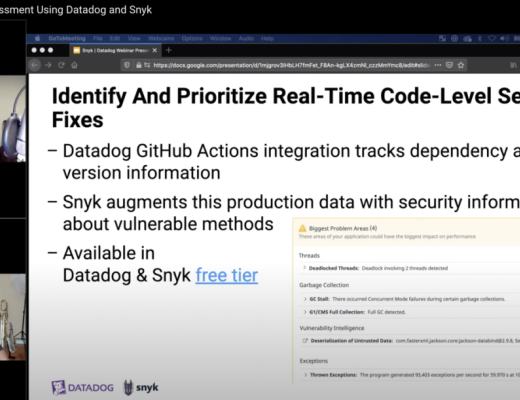Open the Options menu
This screenshot has width=520, height=400.
(192, 38)
